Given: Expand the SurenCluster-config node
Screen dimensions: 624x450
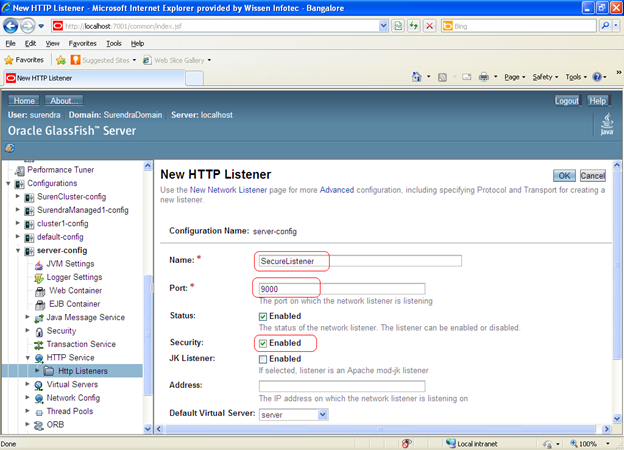Looking at the screenshot, I should point(18,196).
